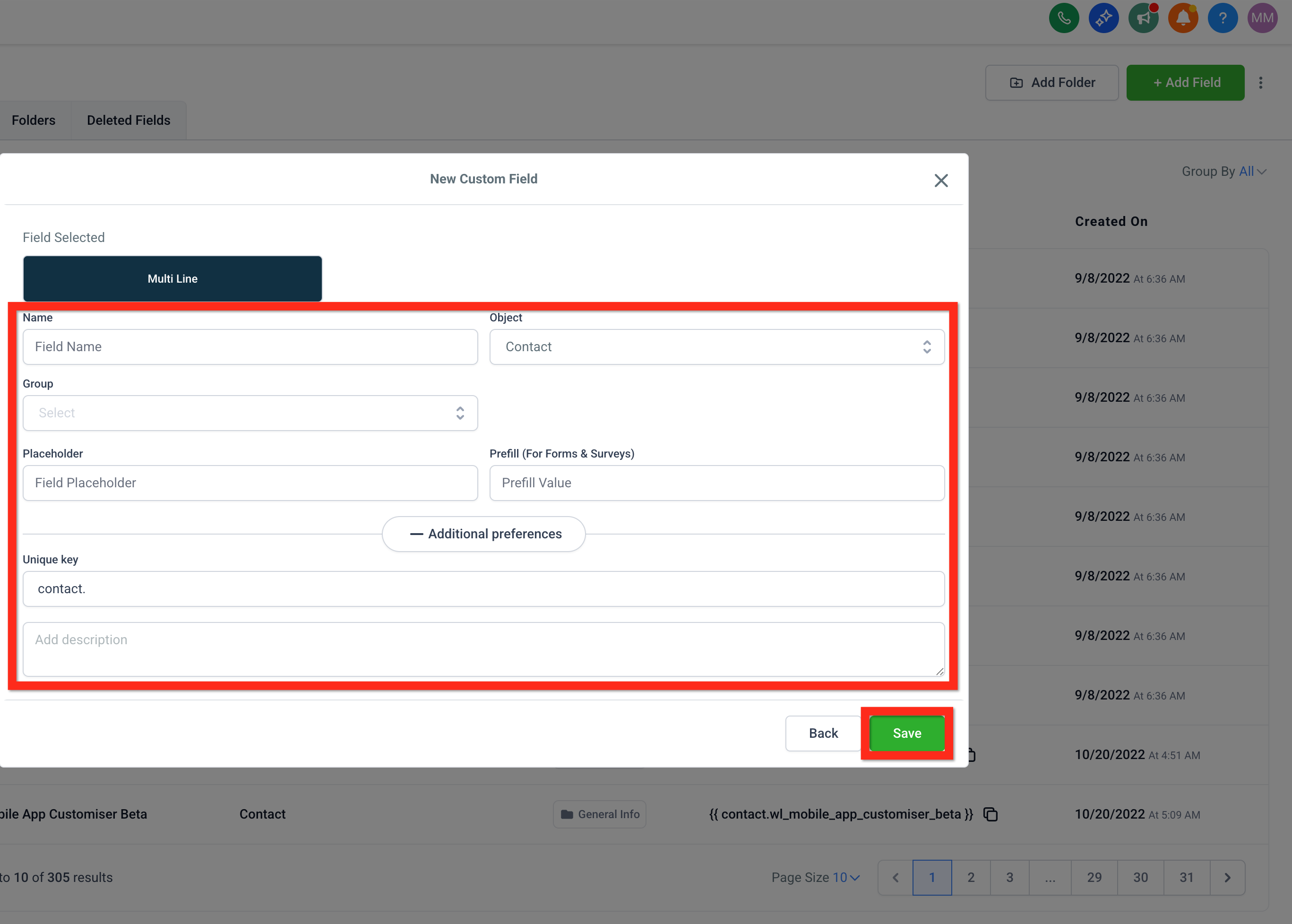Focus the Field Name input

point(250,347)
